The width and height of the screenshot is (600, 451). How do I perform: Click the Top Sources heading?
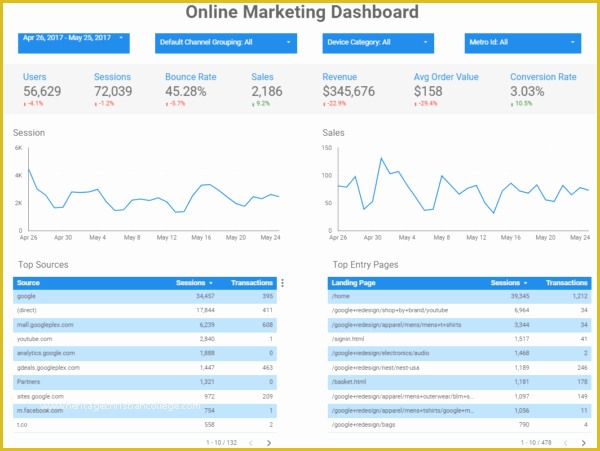[x=43, y=265]
